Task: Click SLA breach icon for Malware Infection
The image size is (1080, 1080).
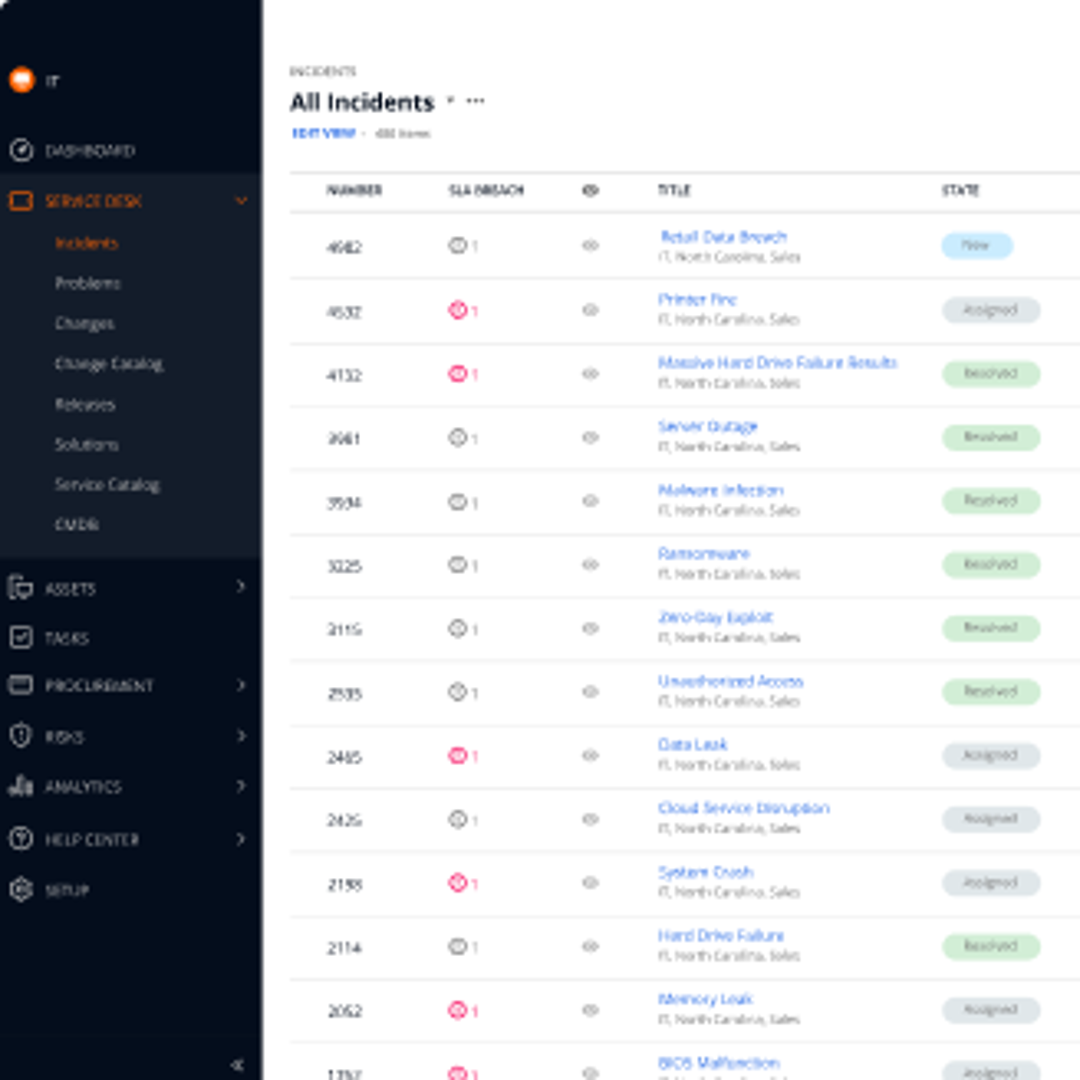Action: coord(458,501)
